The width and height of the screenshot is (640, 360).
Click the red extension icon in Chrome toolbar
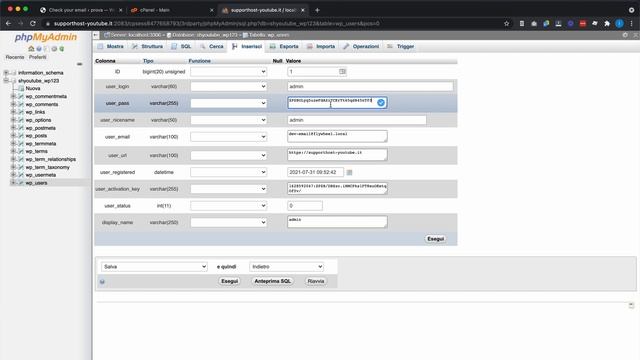[582, 24]
